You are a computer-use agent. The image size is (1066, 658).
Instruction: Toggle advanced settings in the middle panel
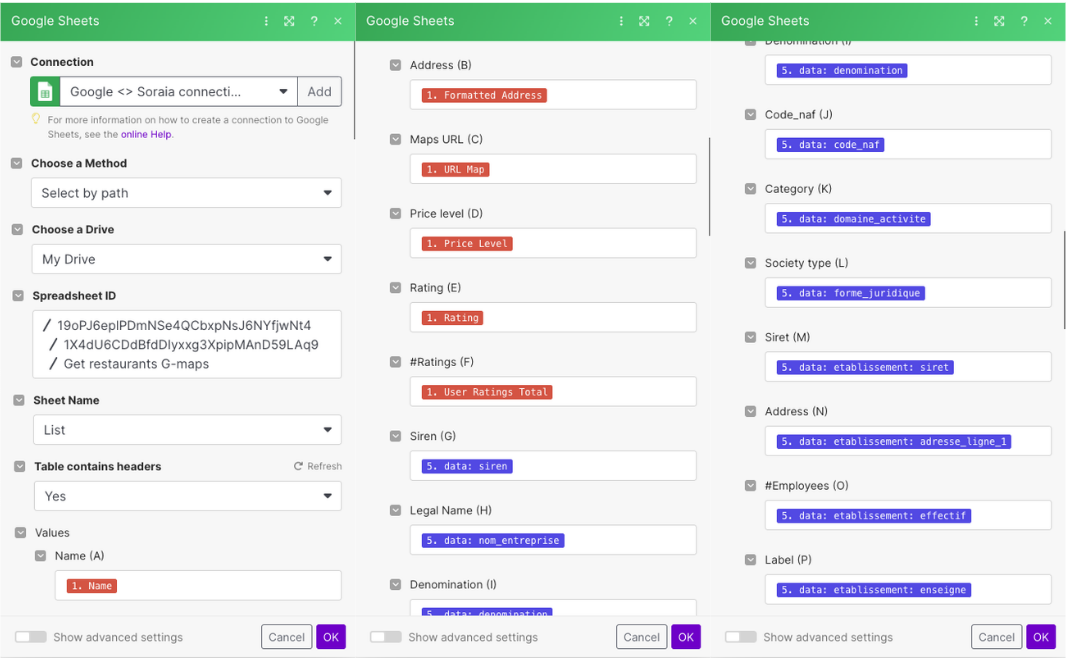coord(385,637)
